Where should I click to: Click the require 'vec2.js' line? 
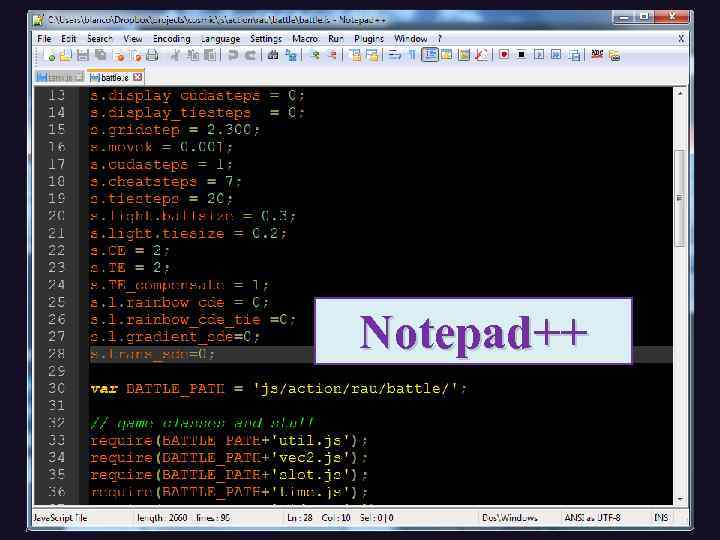coord(229,457)
